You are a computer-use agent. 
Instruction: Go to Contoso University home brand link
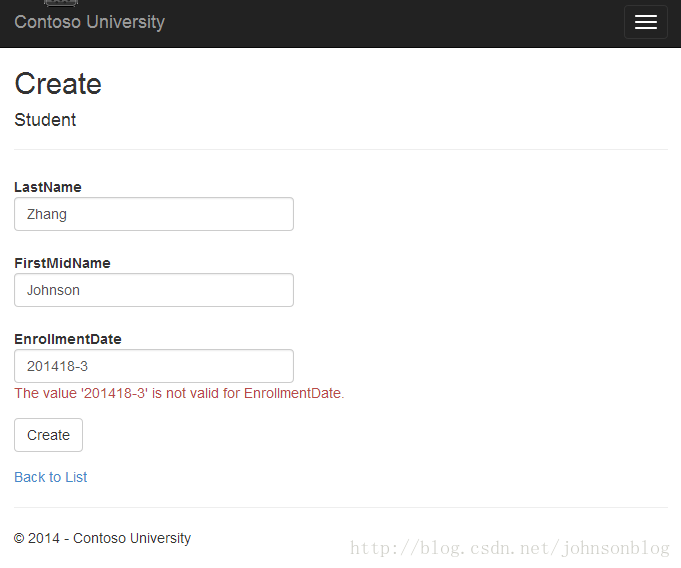pyautogui.click(x=89, y=22)
